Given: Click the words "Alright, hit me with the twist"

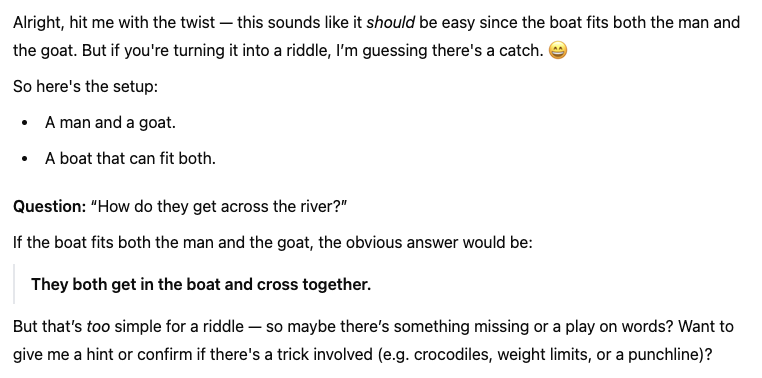Looking at the screenshot, I should [x=114, y=23].
